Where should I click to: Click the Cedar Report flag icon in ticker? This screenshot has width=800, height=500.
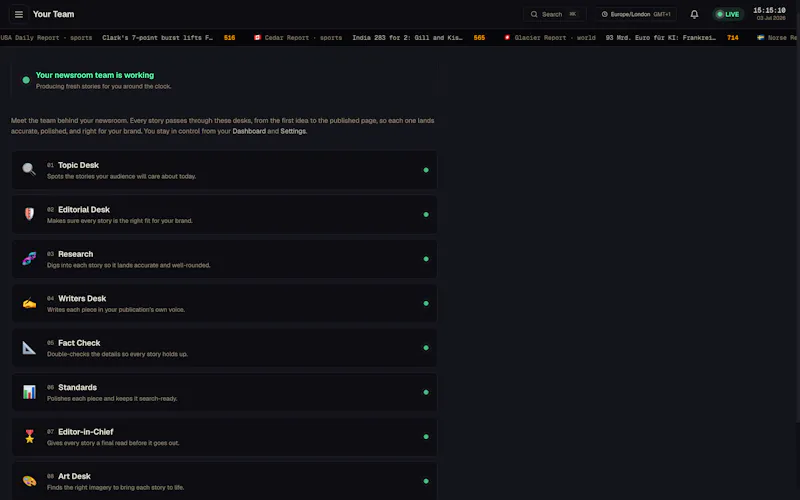coord(257,37)
